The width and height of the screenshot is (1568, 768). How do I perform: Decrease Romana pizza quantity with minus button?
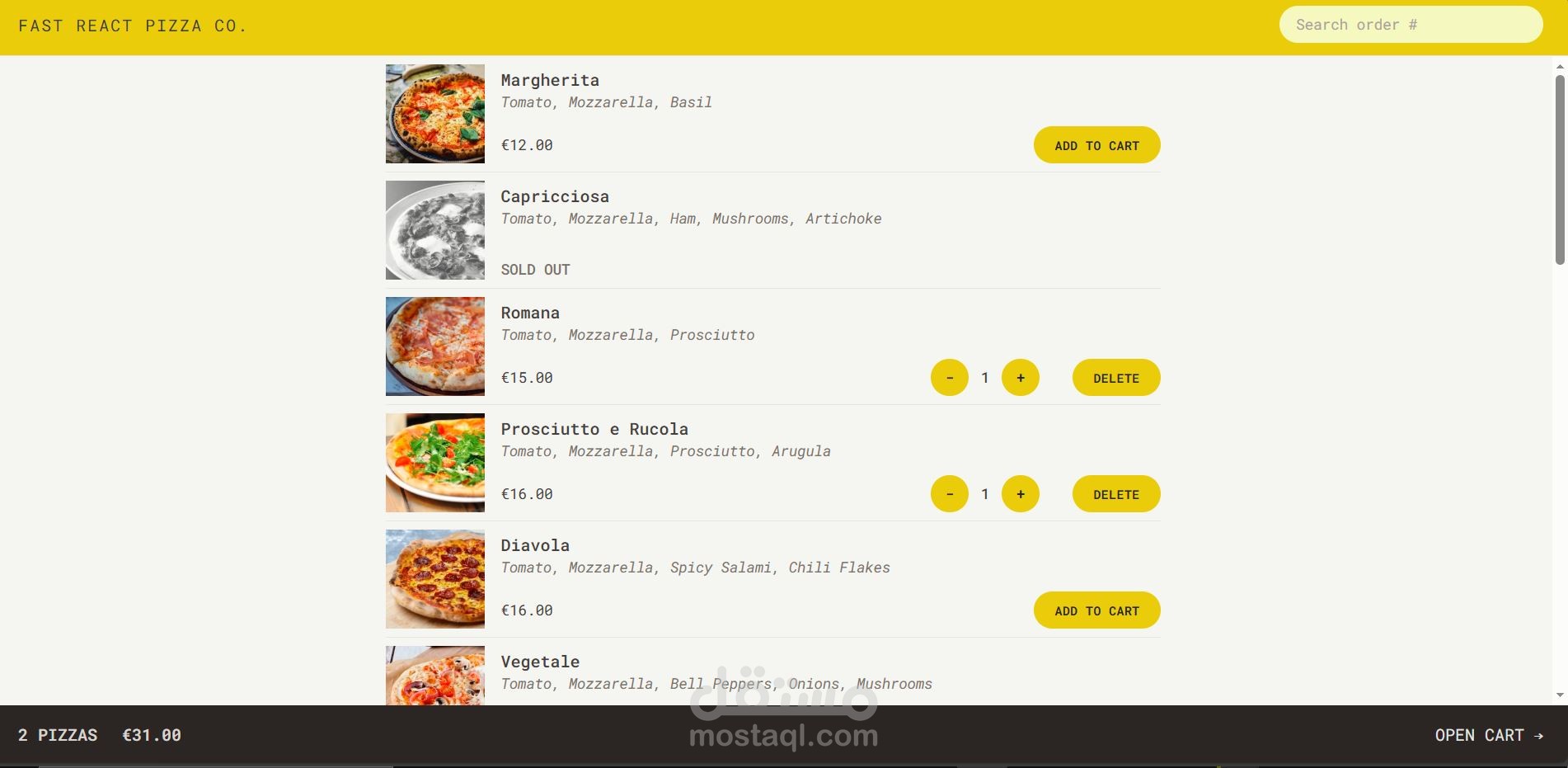950,378
